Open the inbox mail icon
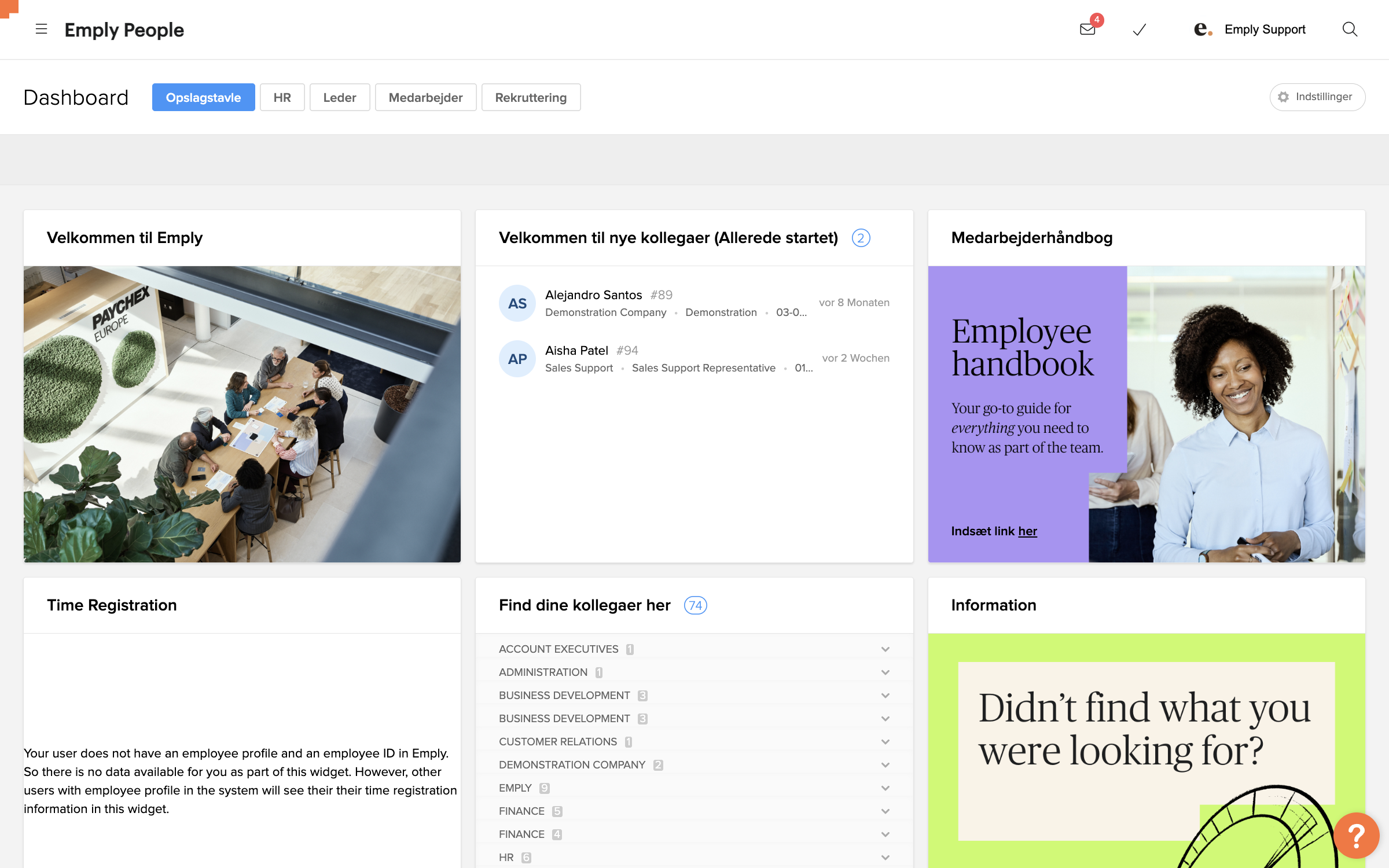1389x868 pixels. click(1087, 30)
